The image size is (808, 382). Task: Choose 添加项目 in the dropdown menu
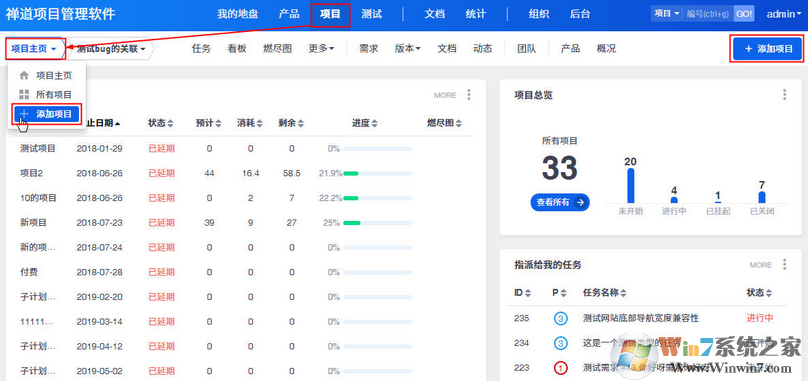point(46,114)
